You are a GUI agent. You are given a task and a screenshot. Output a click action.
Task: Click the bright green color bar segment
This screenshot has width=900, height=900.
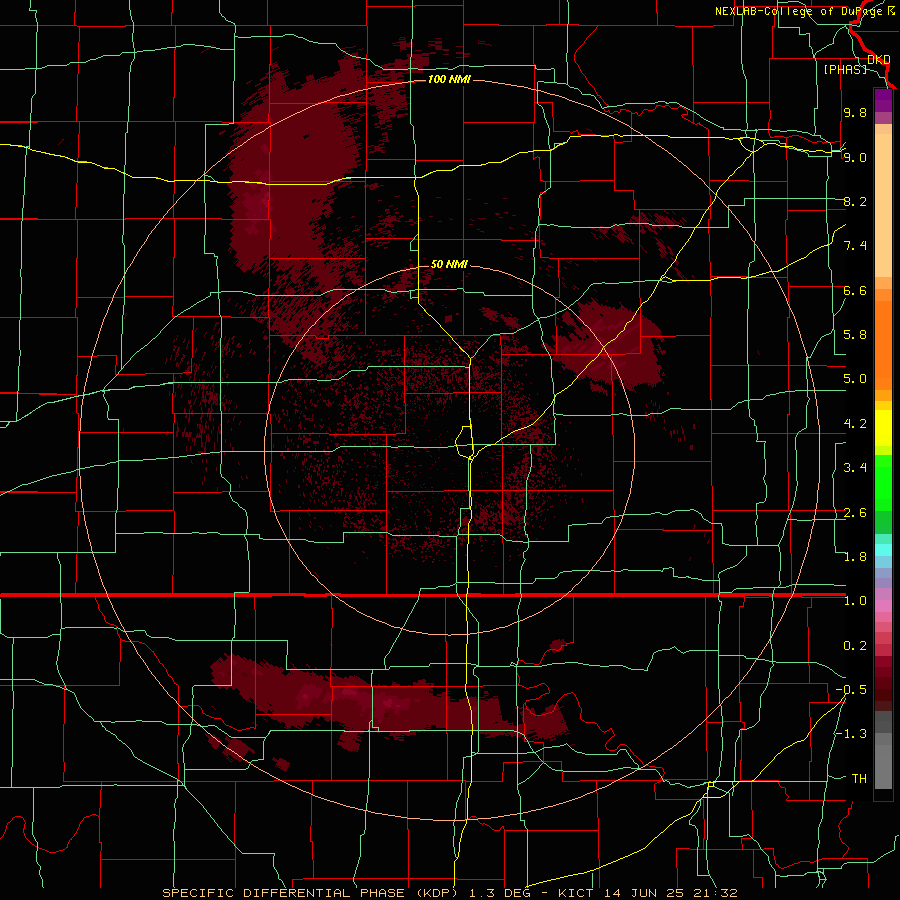tap(883, 483)
